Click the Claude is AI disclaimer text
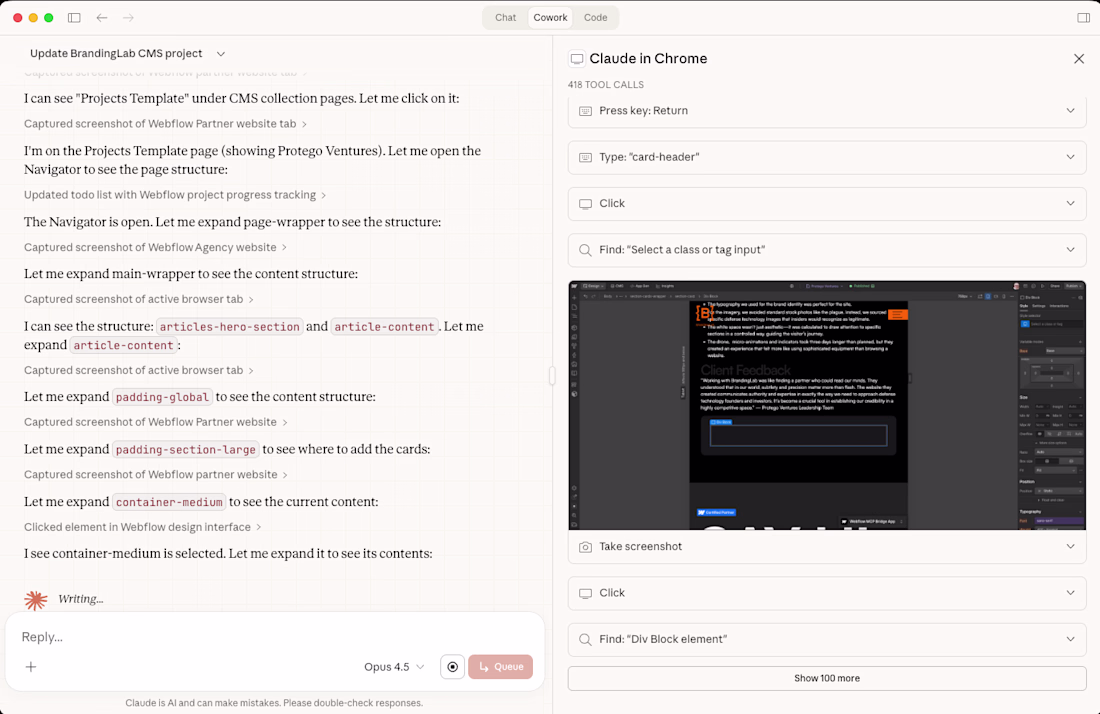 pos(274,703)
